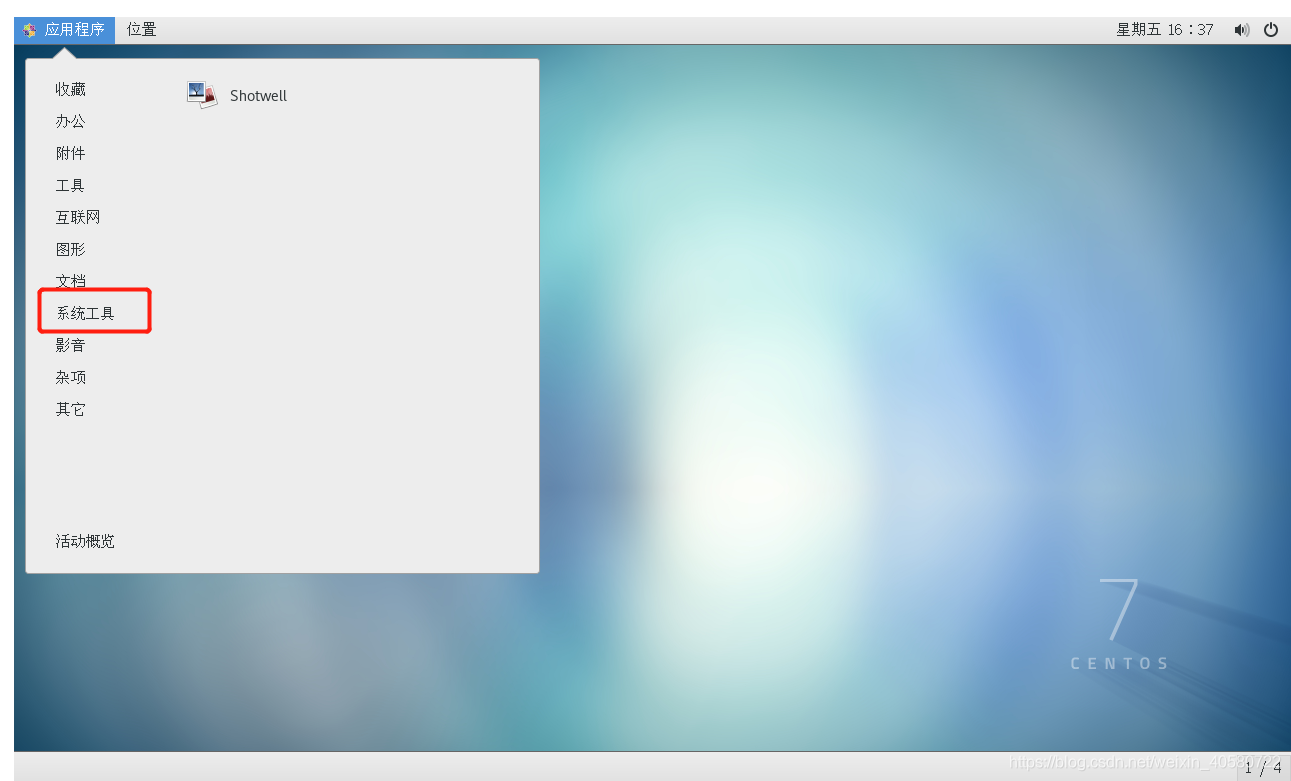
Task: Select the 影音 category
Action: coord(71,345)
